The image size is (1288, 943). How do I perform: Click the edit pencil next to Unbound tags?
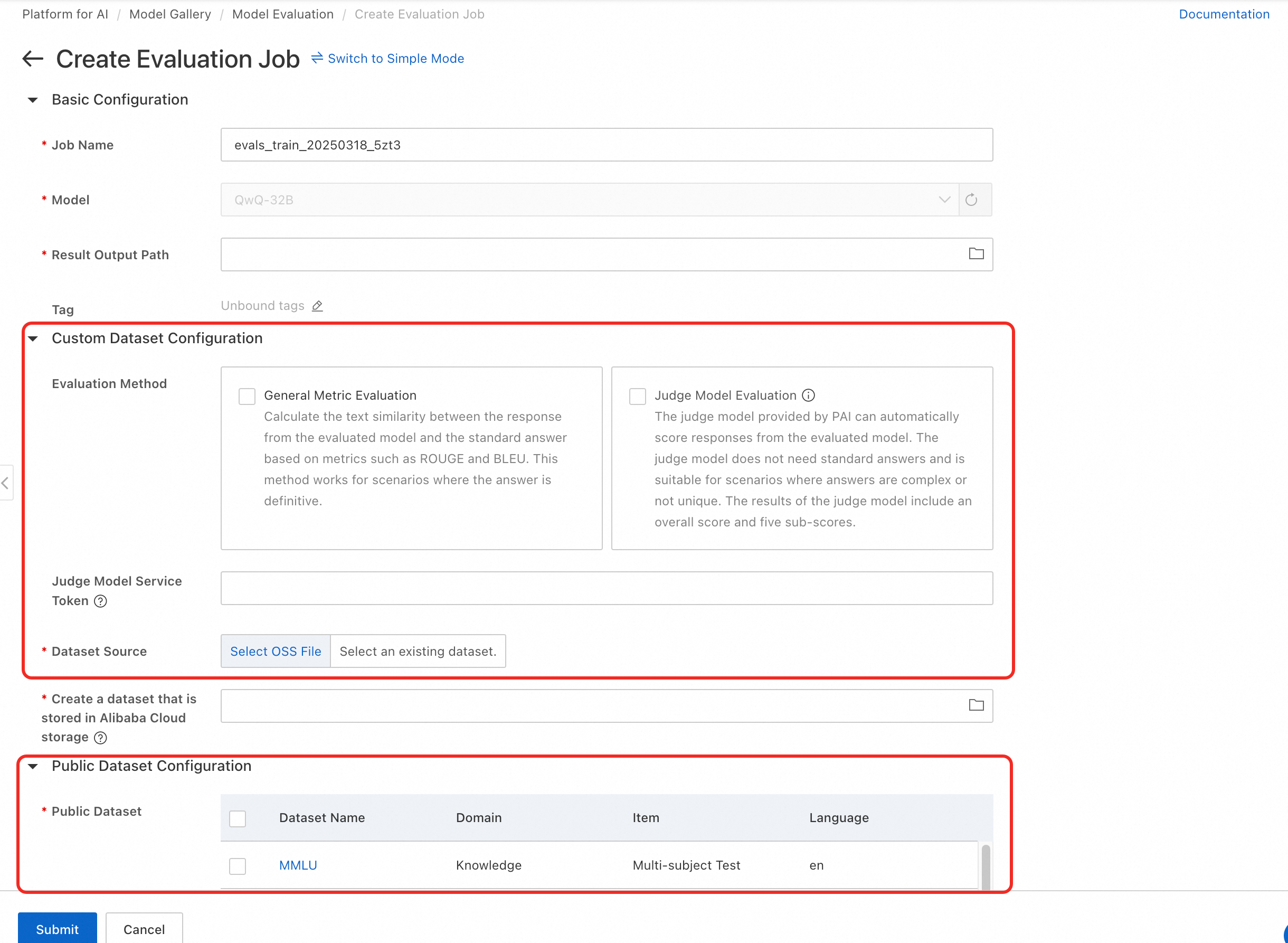point(317,306)
